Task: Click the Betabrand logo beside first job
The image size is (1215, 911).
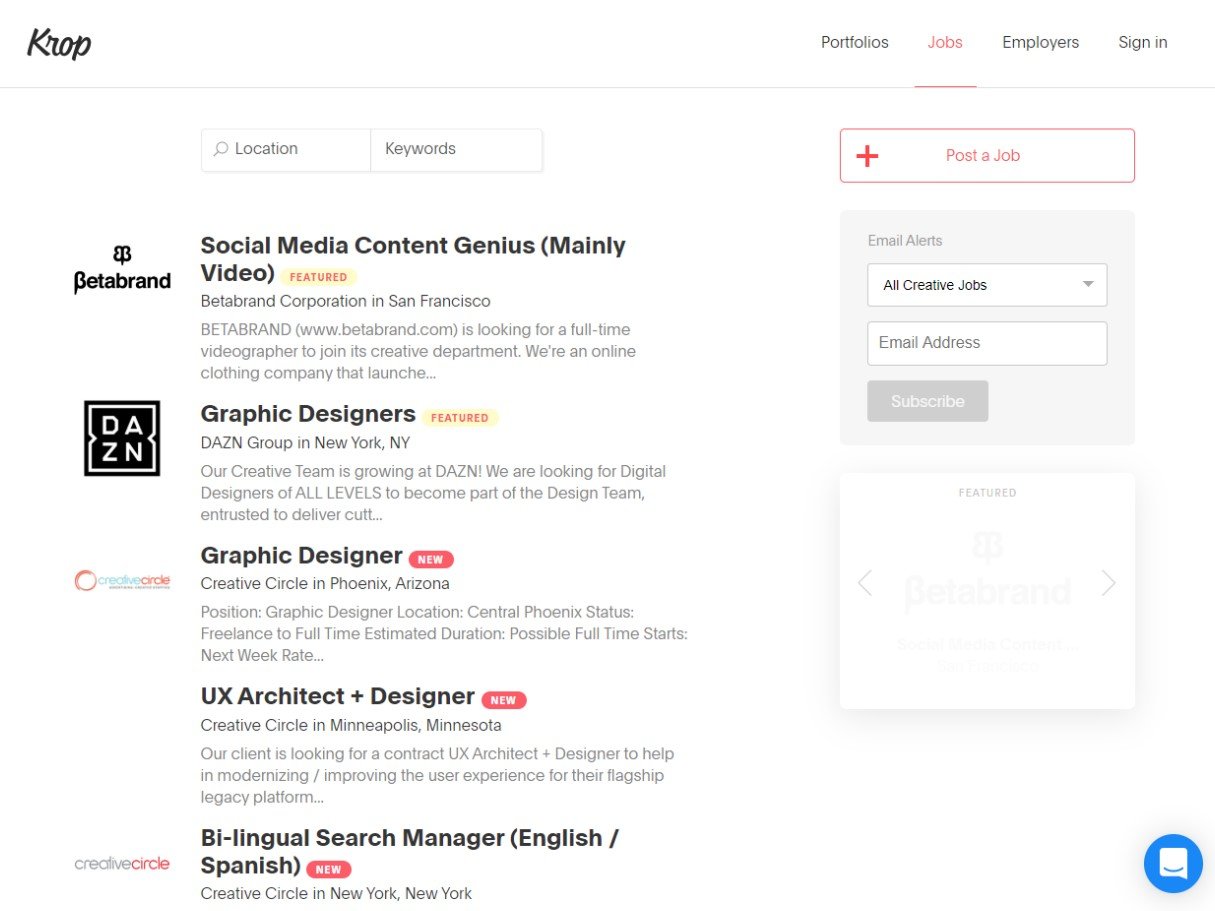Action: click(x=122, y=269)
